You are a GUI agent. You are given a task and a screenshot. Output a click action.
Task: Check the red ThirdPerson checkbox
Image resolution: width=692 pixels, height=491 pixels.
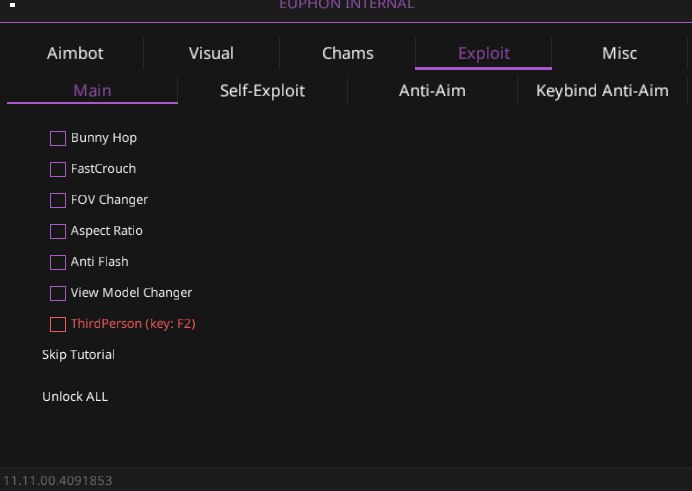58,324
